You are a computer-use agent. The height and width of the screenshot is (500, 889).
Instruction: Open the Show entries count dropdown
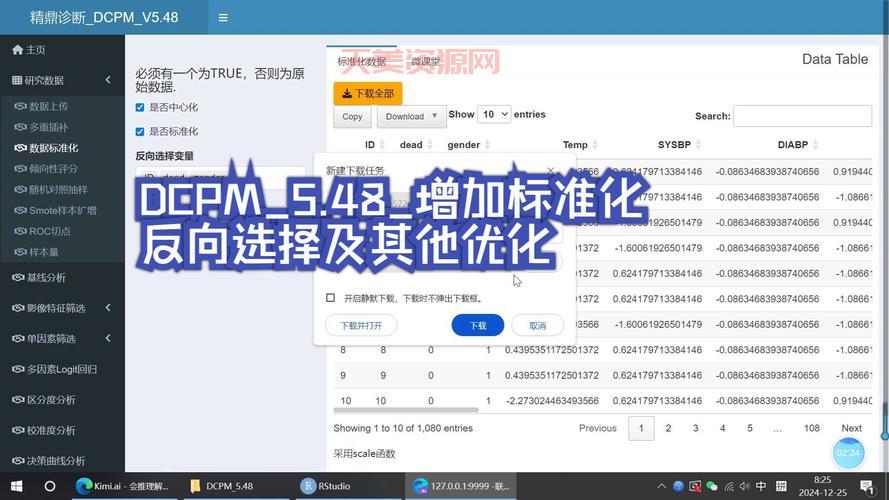[x=494, y=114]
